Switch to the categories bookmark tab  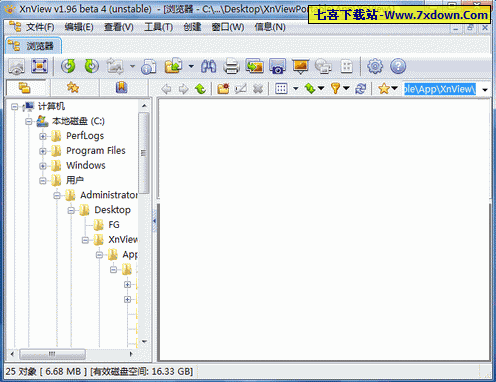point(122,88)
